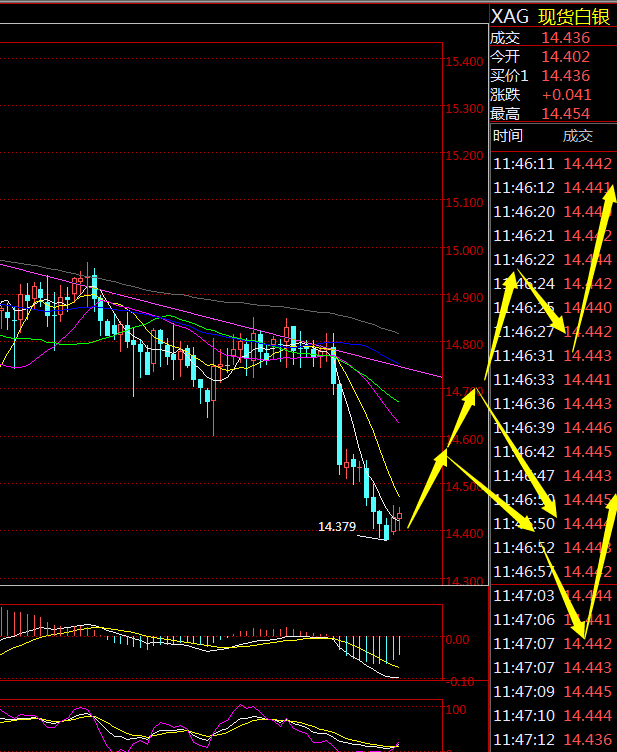
Task: Select the 11:47:10 tick row
Action: (553, 715)
